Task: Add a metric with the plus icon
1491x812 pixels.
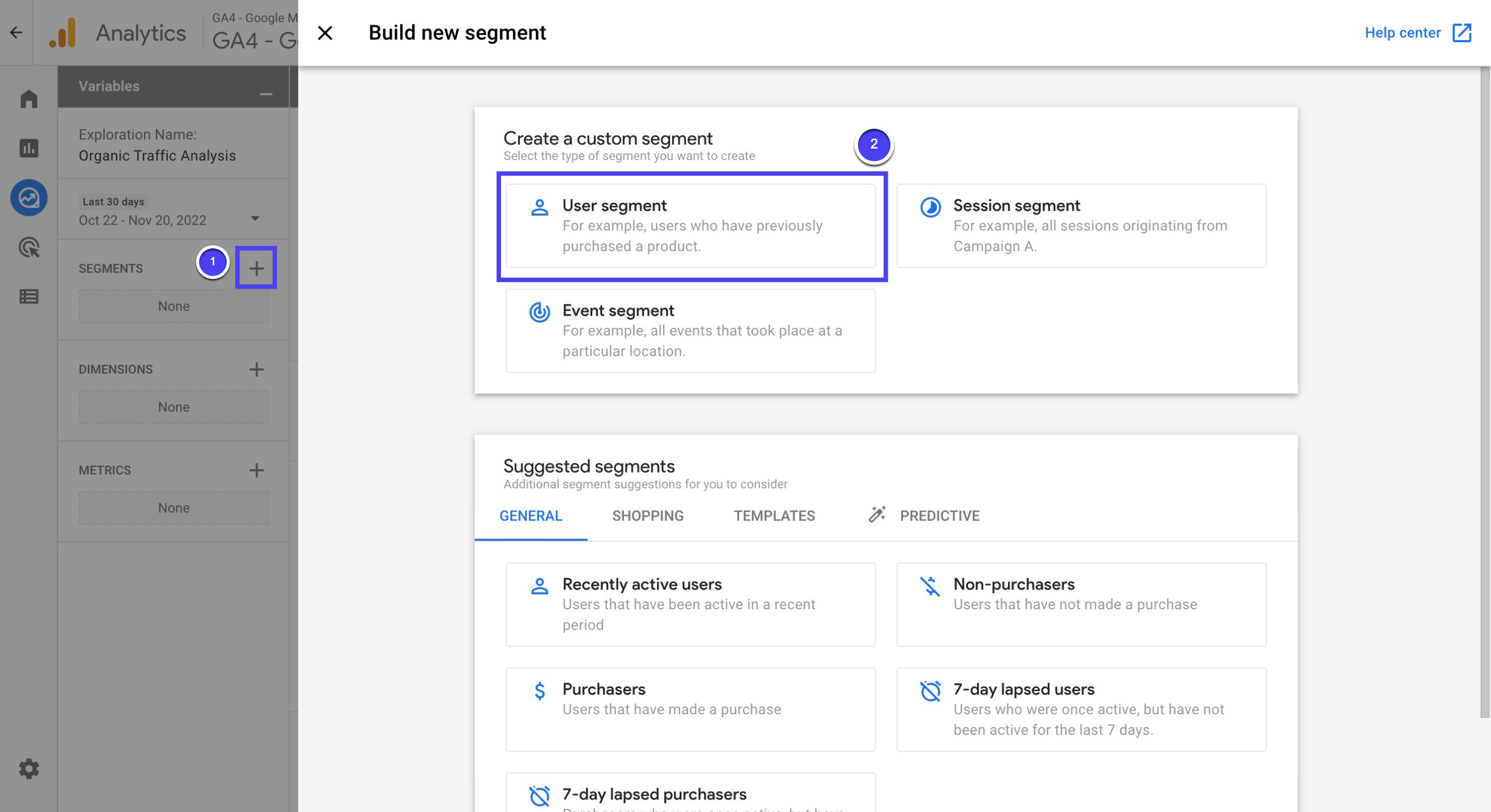Action: point(256,470)
